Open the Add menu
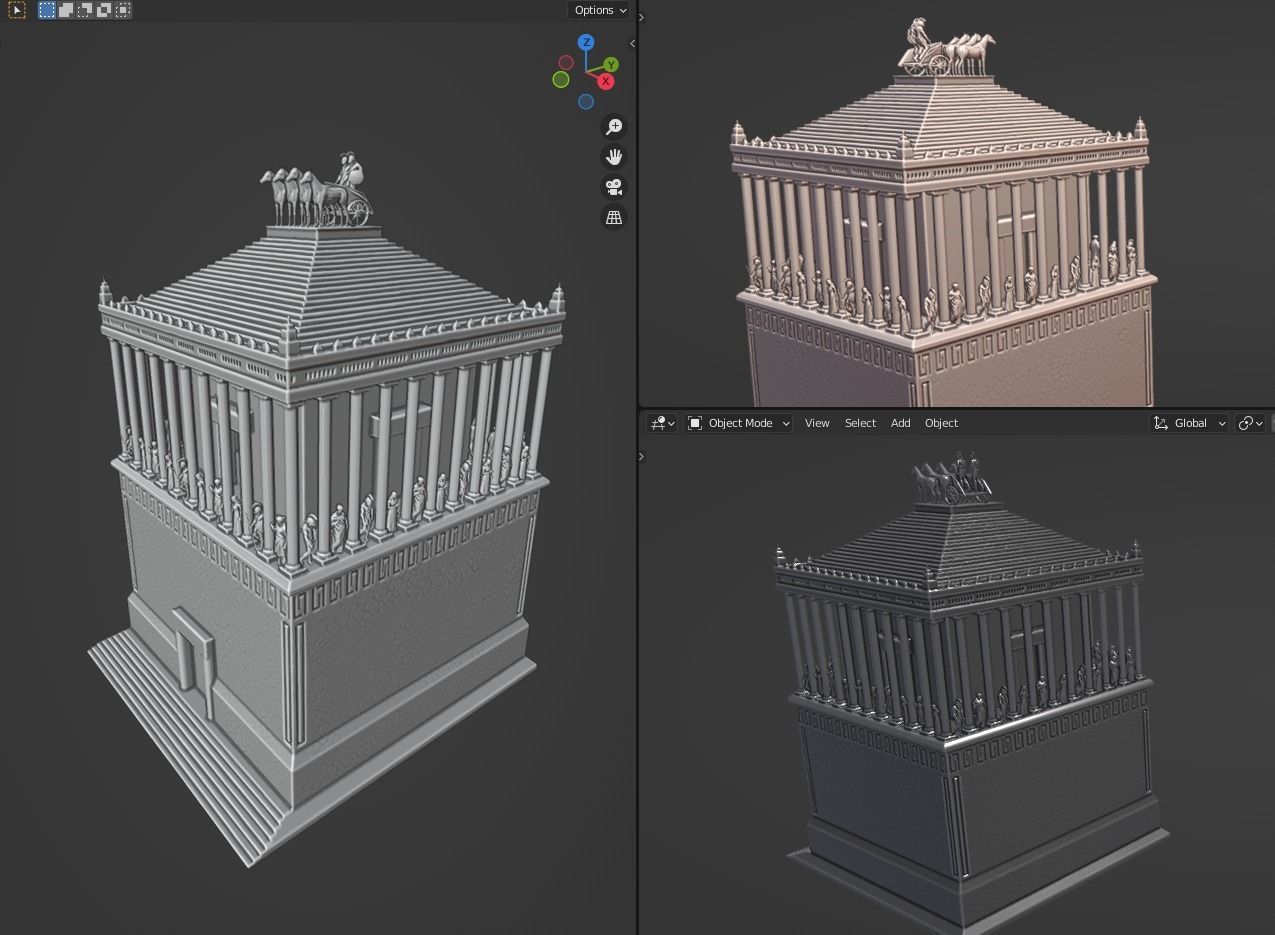Viewport: 1275px width, 935px height. 900,423
